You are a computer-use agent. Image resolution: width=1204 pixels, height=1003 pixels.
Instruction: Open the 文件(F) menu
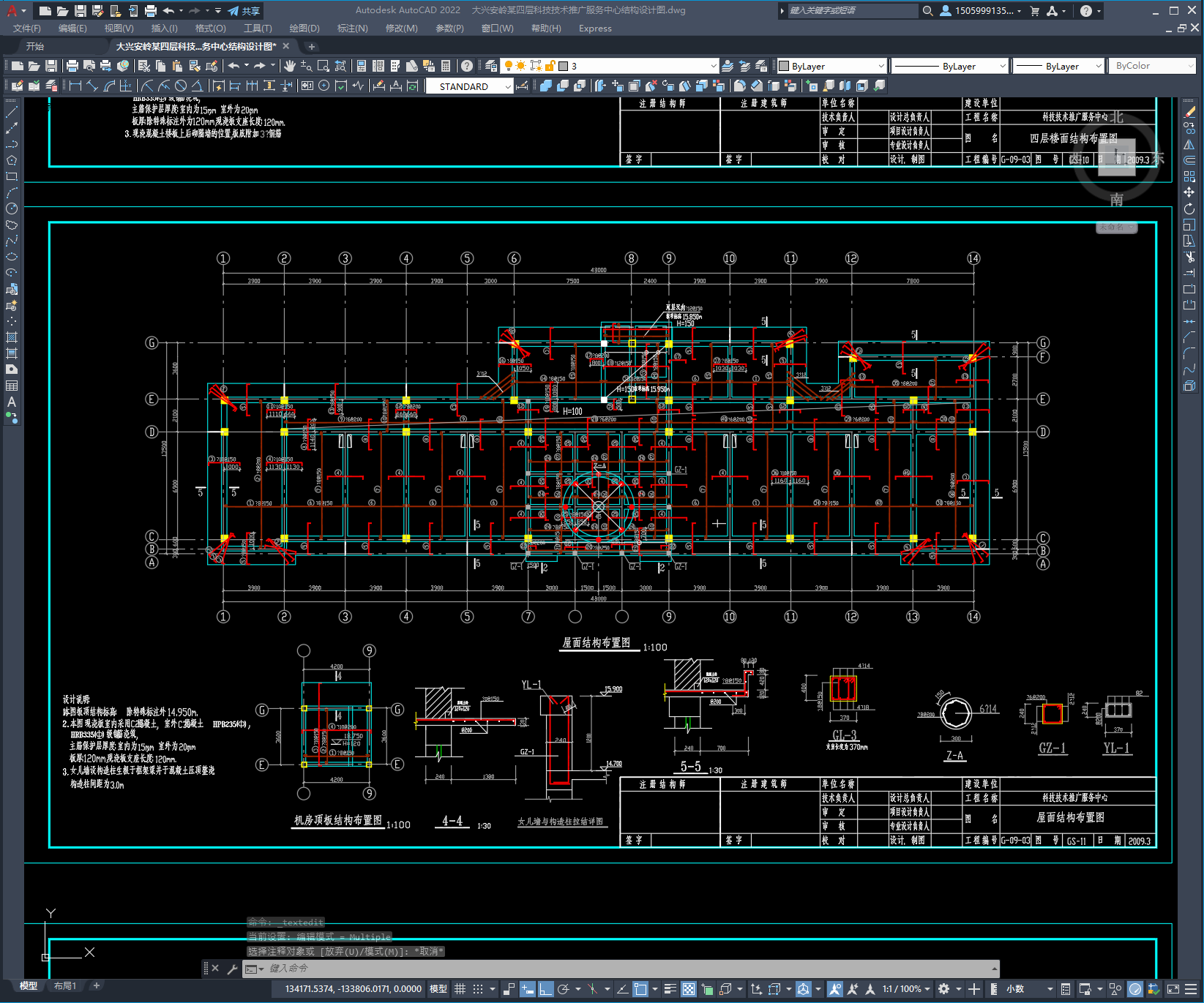pyautogui.click(x=27, y=29)
